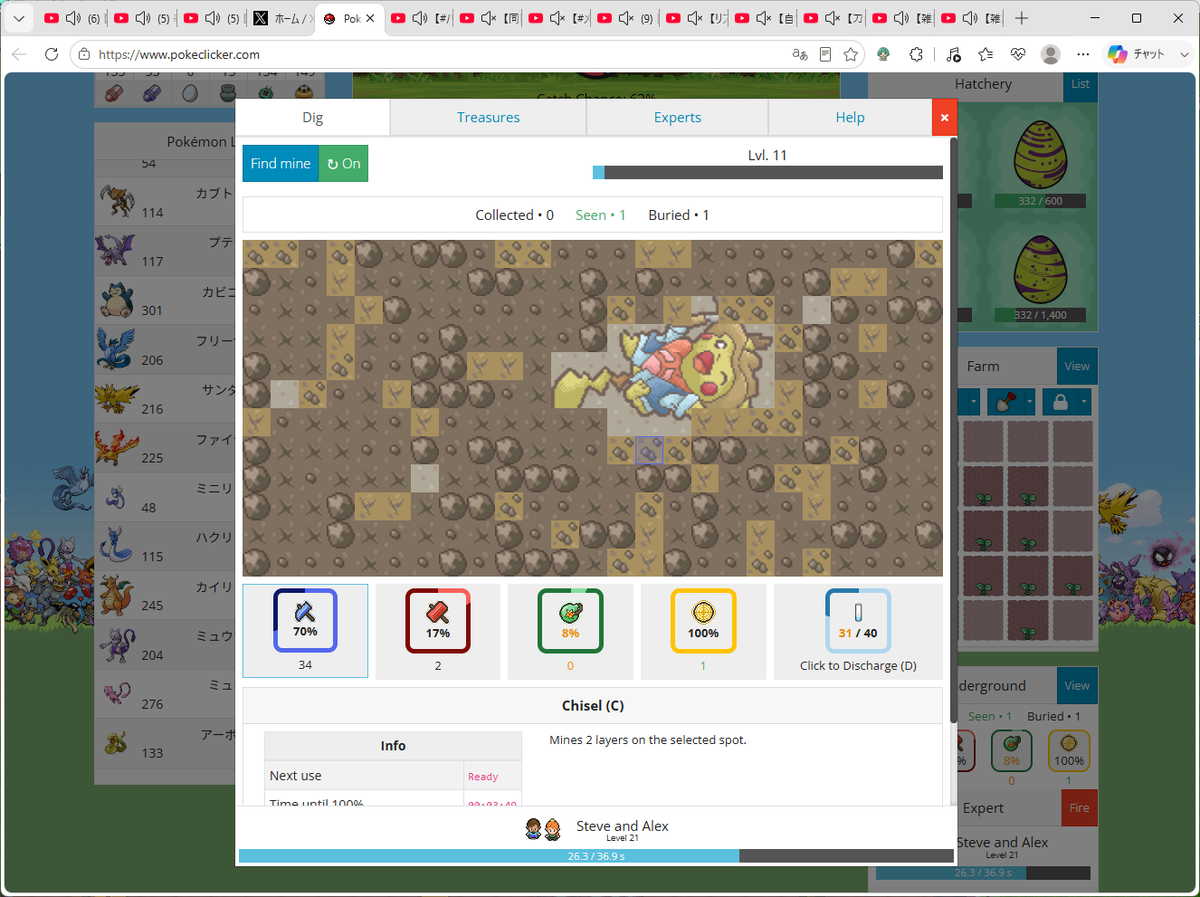Open the translate page icon in address bar
This screenshot has height=897, width=1200.
799,54
